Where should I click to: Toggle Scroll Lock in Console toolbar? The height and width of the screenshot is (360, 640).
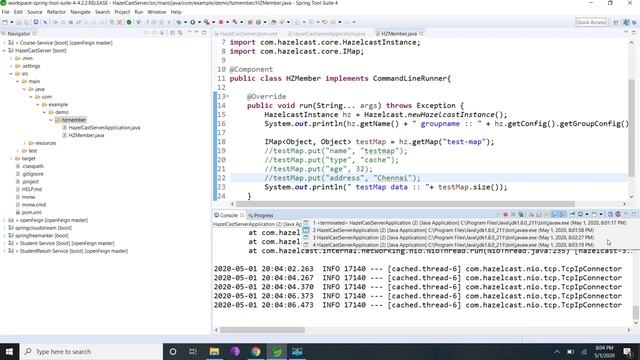(538, 214)
